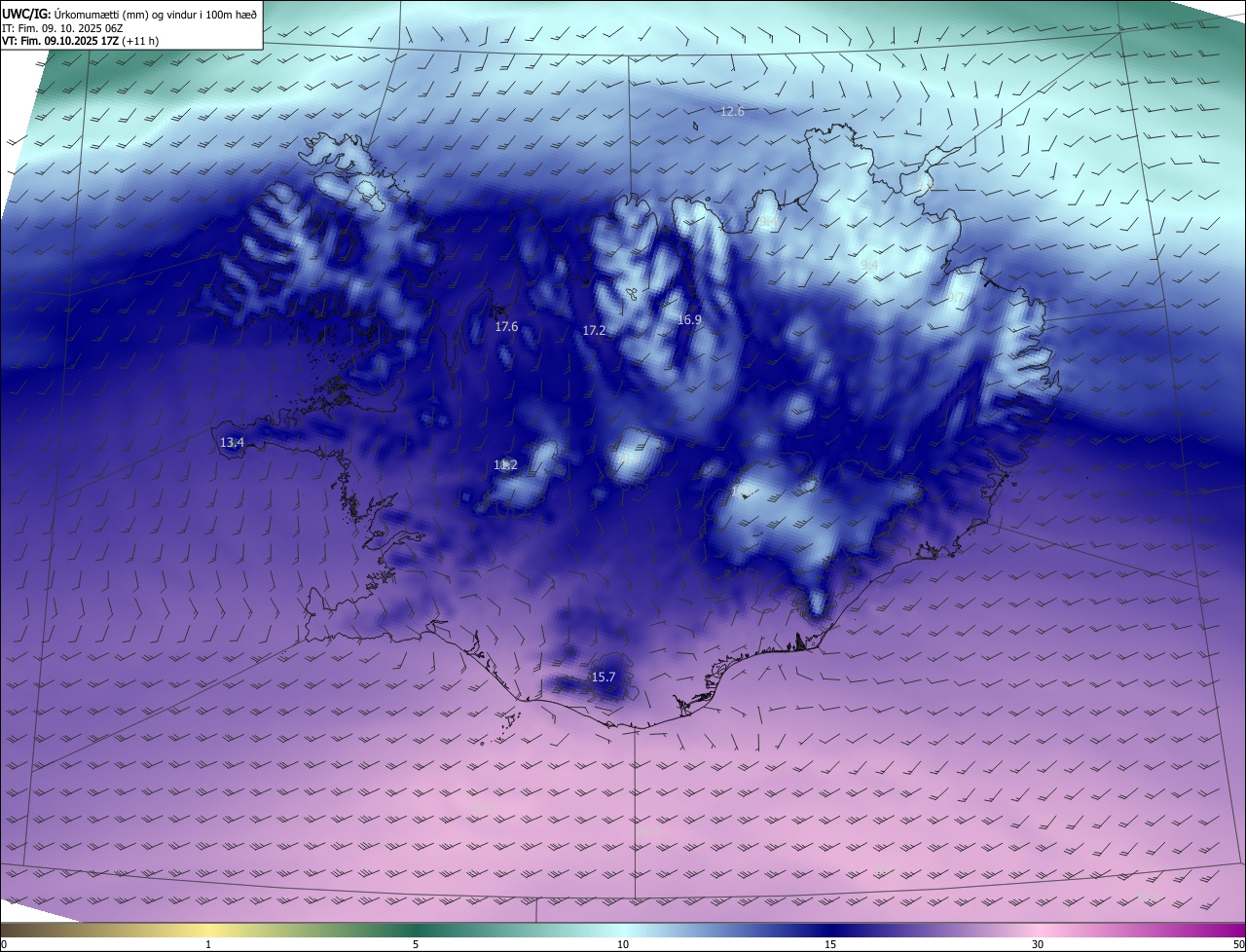Click the colour scale tick labelled 15
Screen dimensions: 1246x952
tap(830, 945)
